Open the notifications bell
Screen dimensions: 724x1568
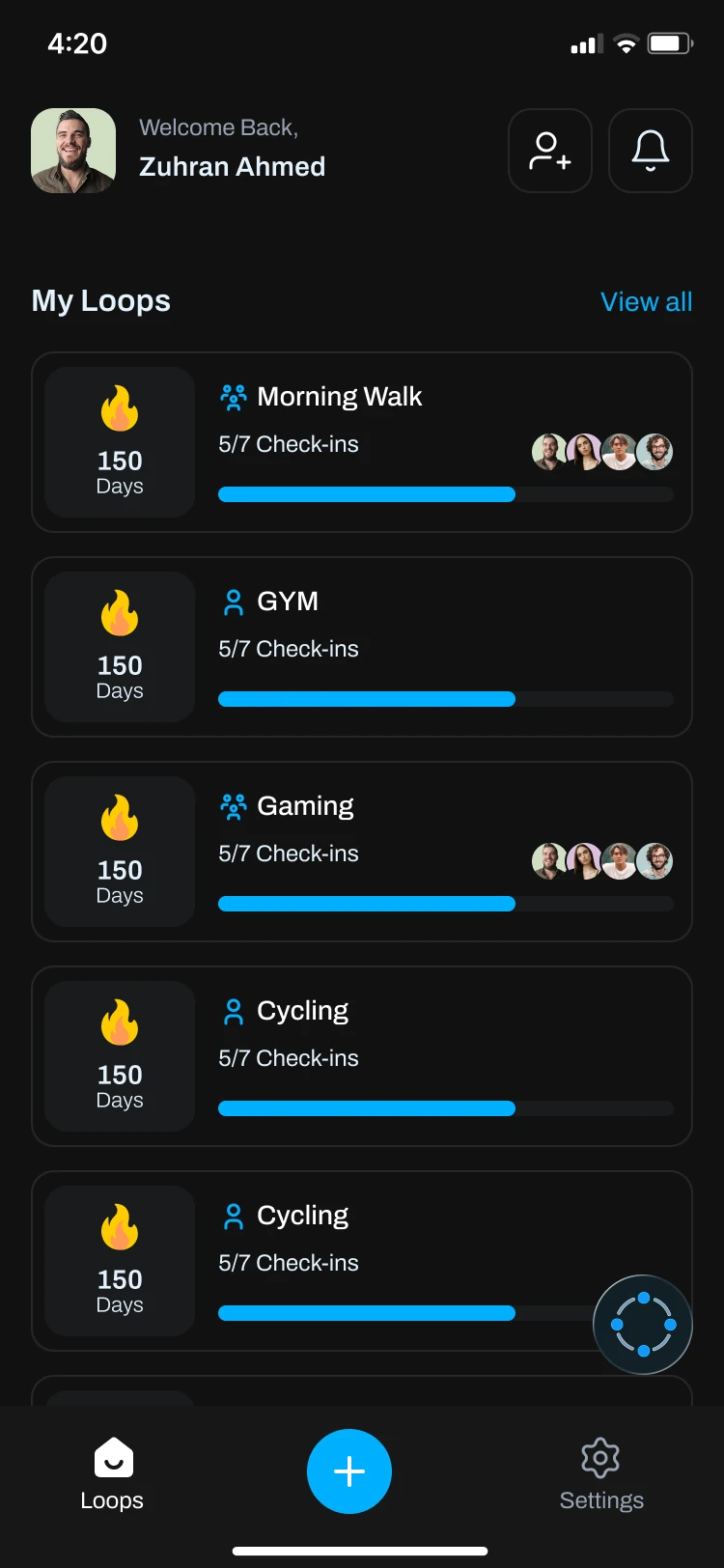click(x=650, y=151)
